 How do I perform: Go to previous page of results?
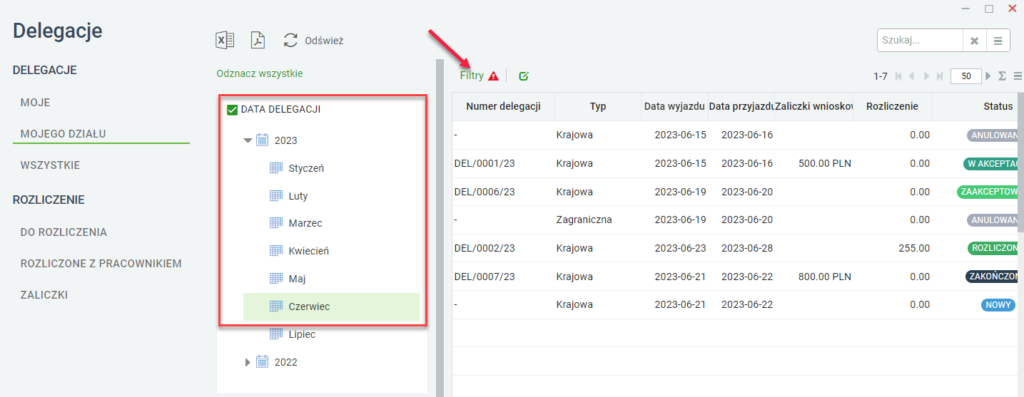[x=912, y=76]
